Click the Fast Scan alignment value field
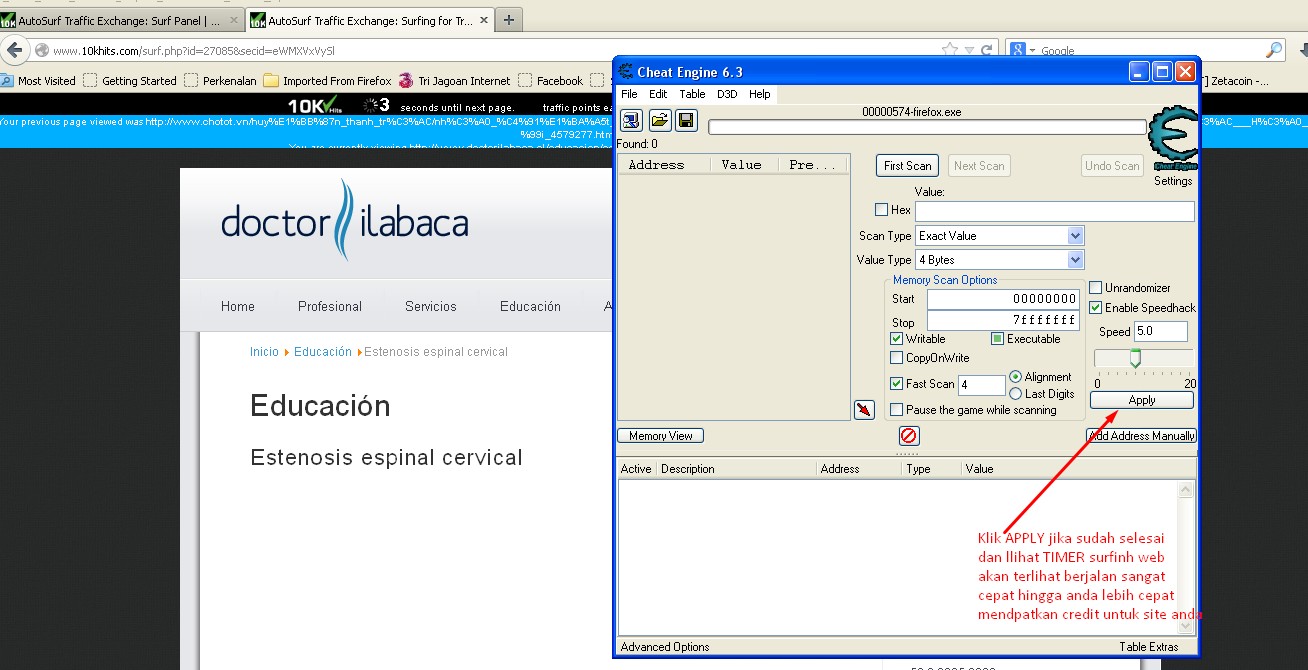 coord(982,385)
